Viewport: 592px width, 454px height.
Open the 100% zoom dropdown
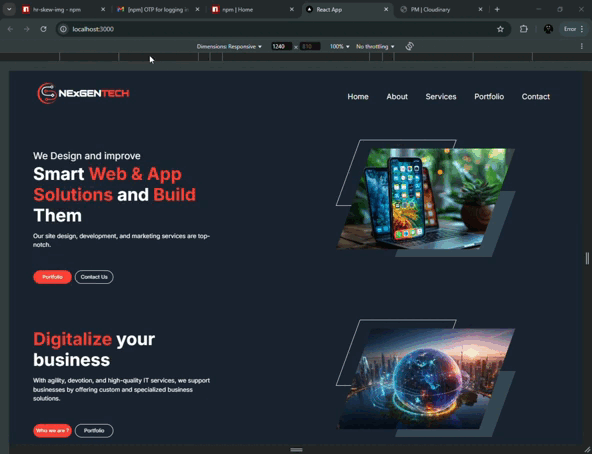339,46
